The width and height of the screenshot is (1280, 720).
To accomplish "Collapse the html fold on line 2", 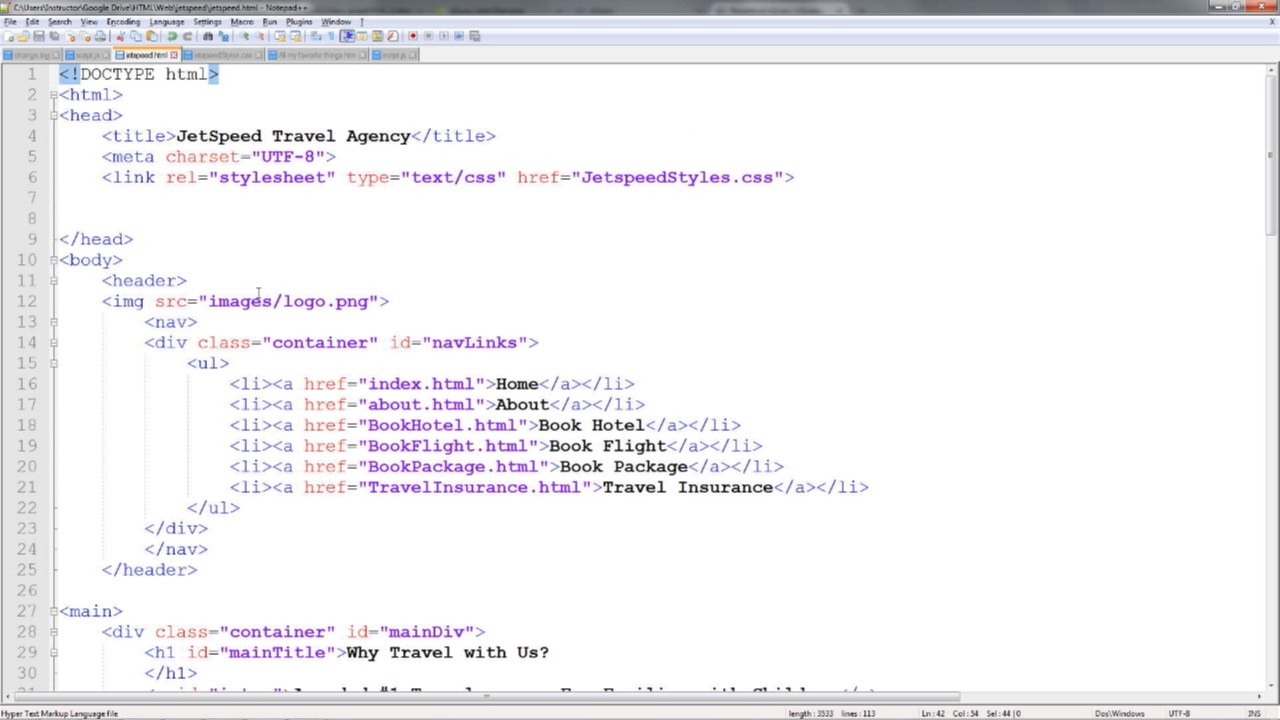I will tap(53, 95).
